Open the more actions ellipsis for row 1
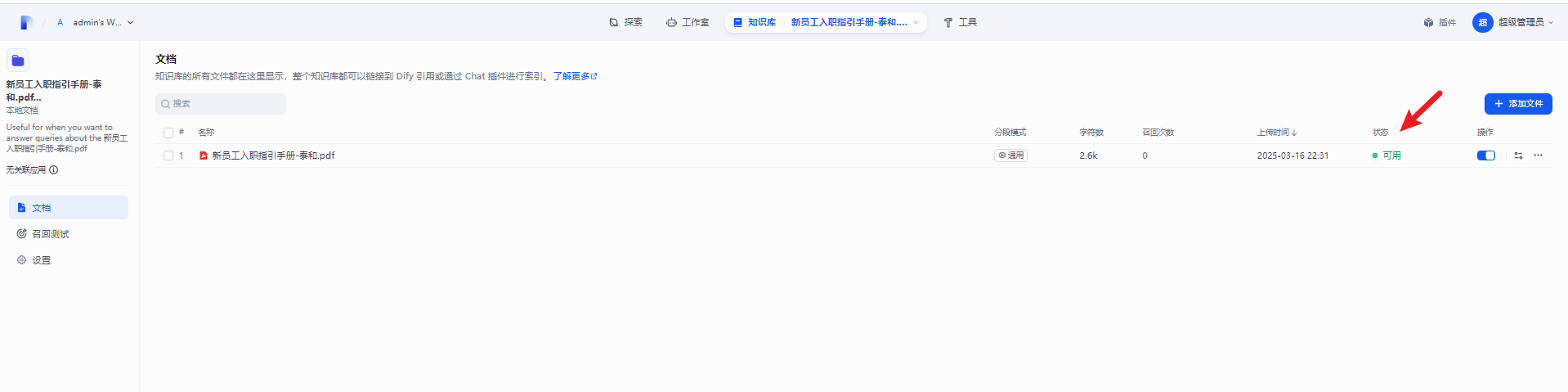This screenshot has width=1568, height=392. pos(1538,155)
